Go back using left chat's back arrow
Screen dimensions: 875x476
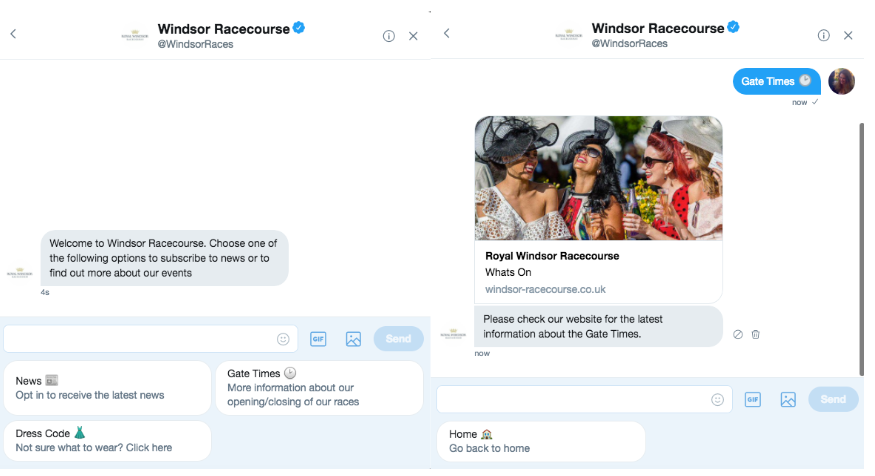pyautogui.click(x=13, y=34)
